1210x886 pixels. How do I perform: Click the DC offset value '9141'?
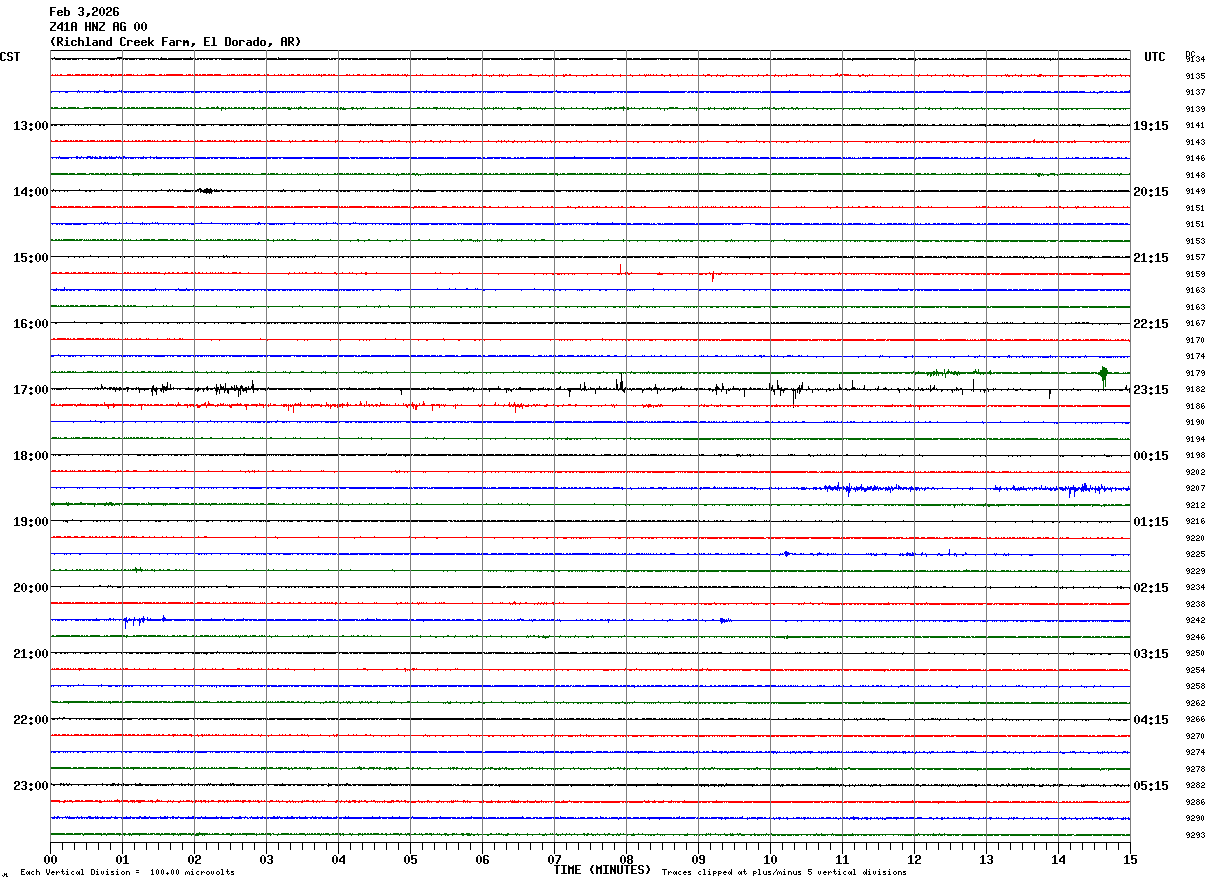tap(1195, 126)
